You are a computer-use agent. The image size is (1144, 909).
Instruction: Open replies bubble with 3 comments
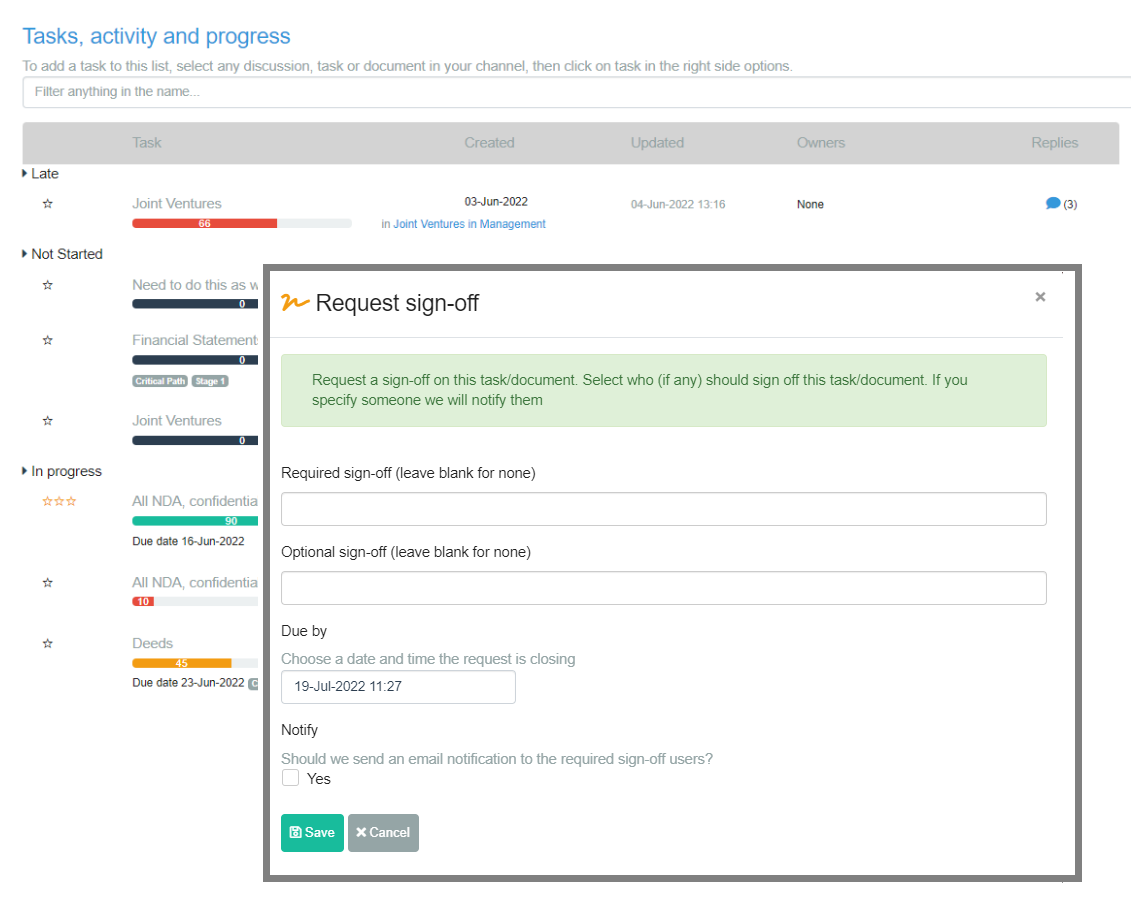pos(1052,204)
